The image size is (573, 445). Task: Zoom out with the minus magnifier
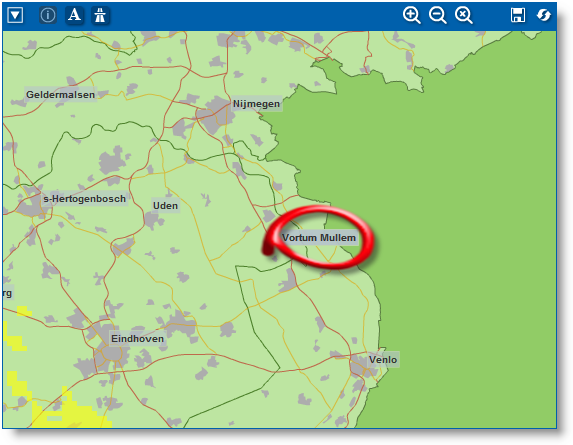coord(437,15)
